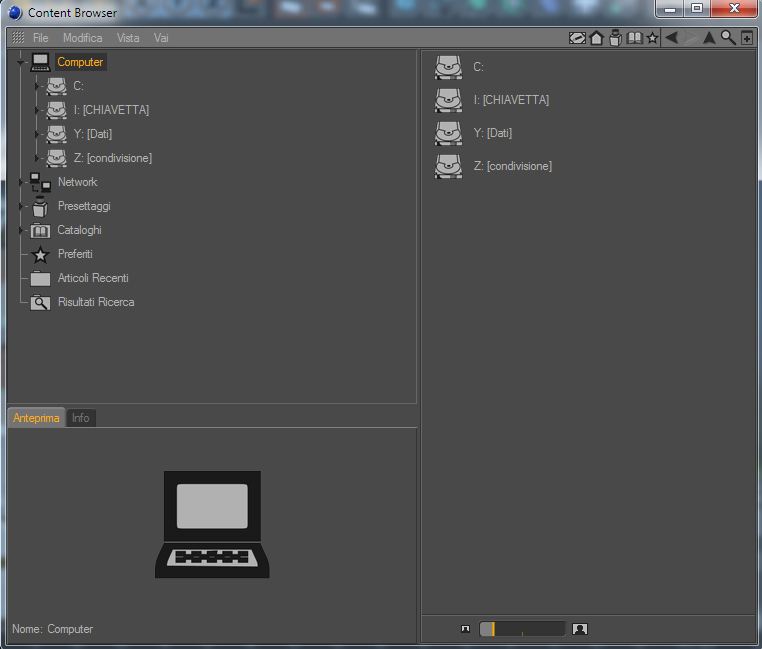Click the C: drive icon in right pane

click(x=449, y=67)
